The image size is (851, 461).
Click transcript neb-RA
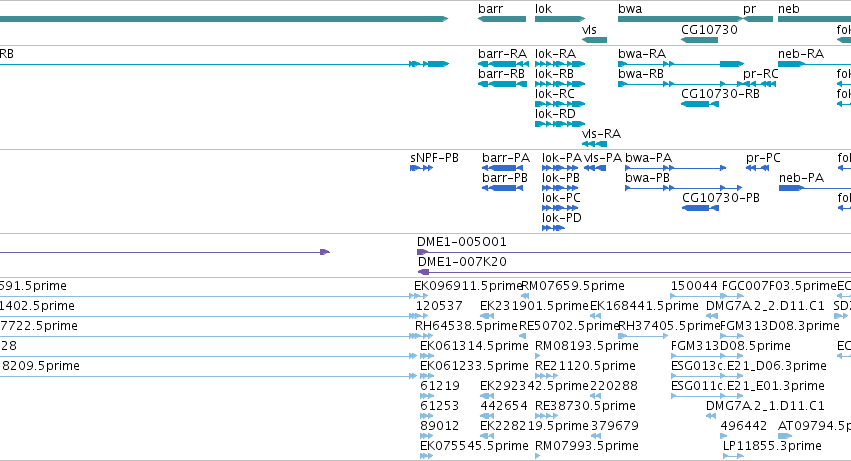(814, 64)
